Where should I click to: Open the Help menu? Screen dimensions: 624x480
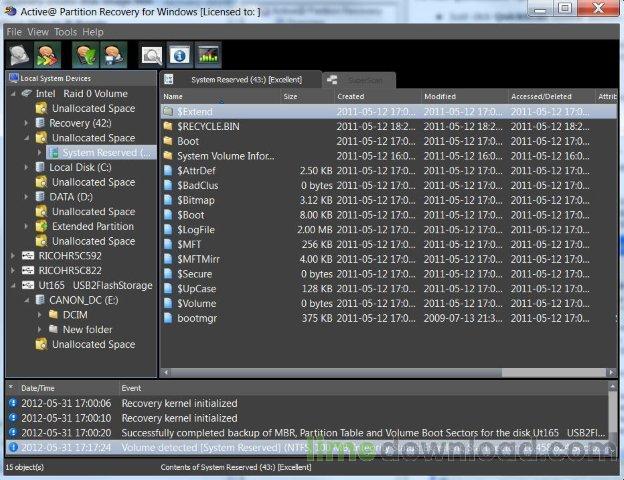(93, 32)
